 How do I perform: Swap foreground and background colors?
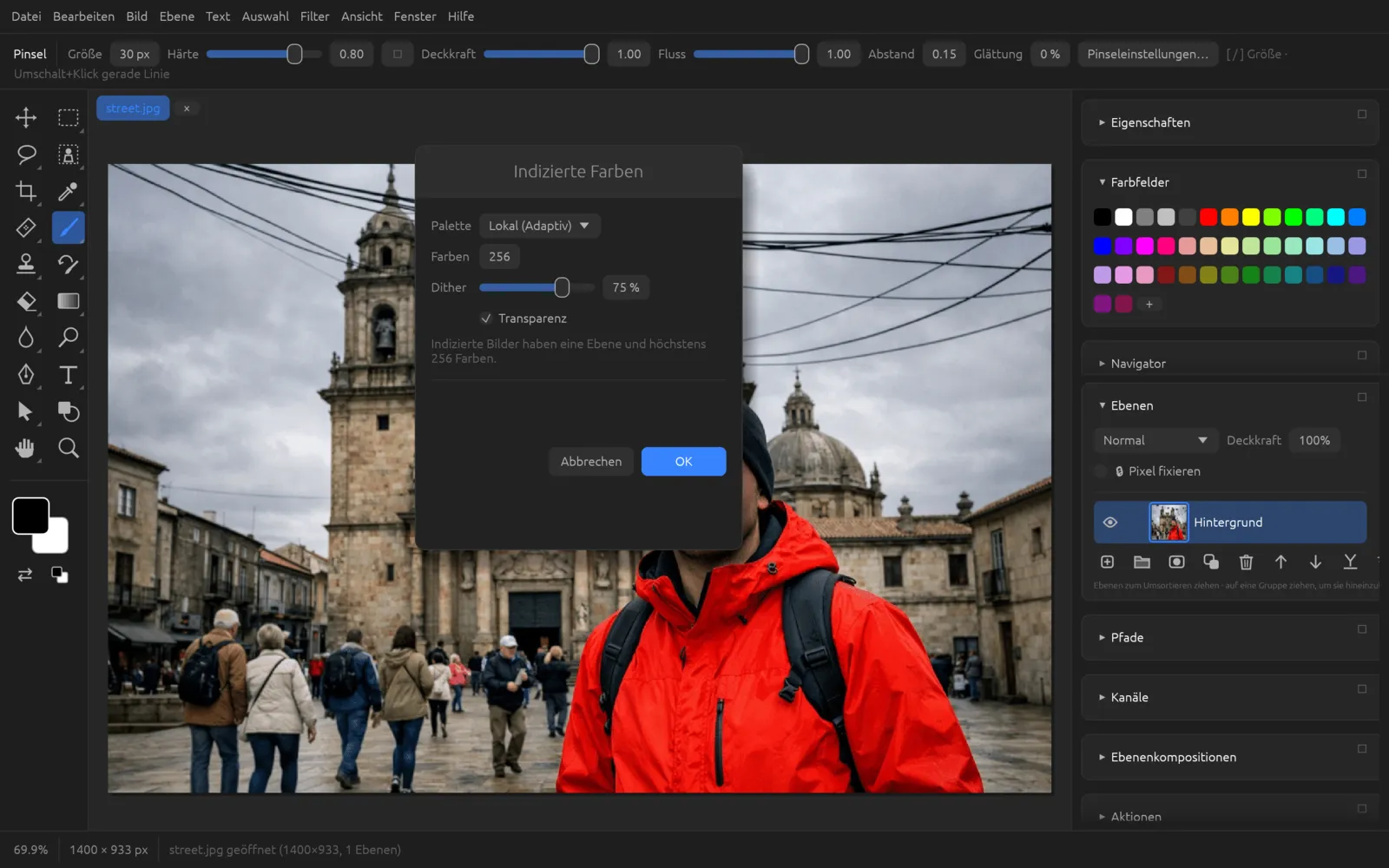pyautogui.click(x=25, y=575)
